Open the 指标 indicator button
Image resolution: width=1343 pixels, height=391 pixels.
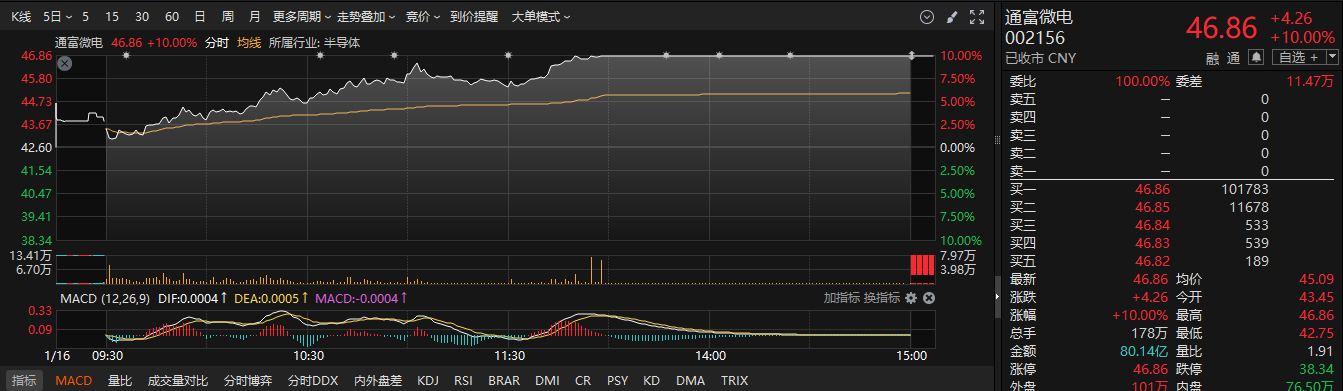(x=24, y=380)
